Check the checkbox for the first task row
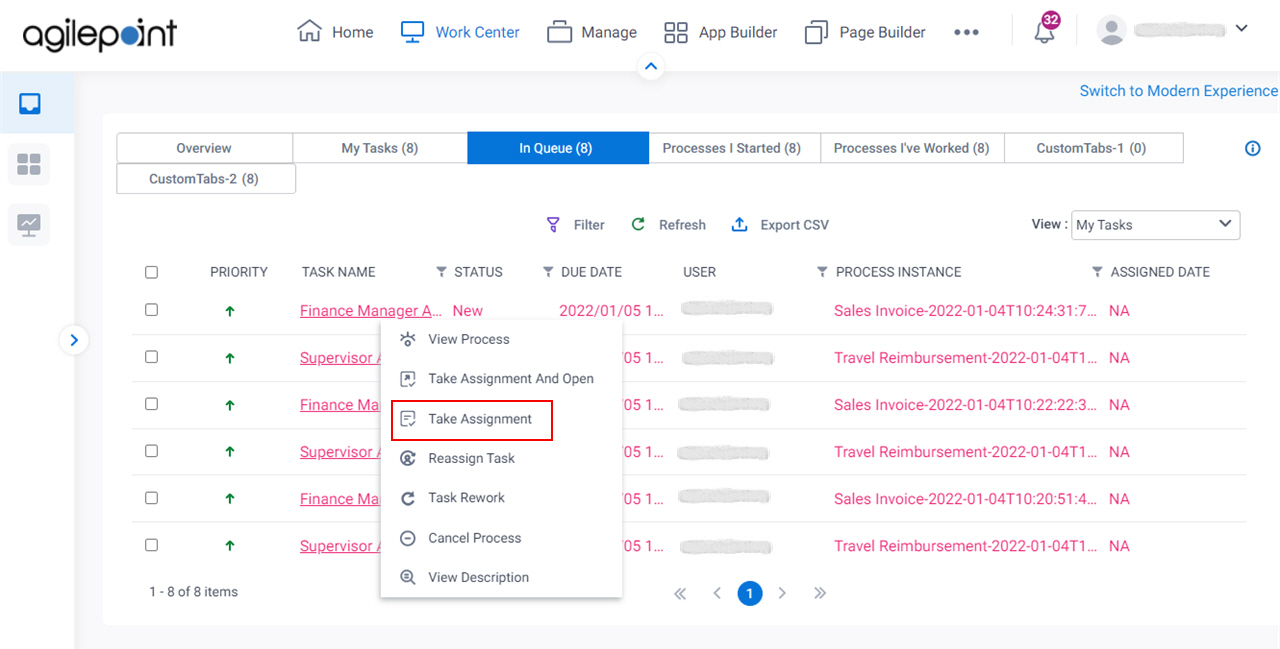 151,309
